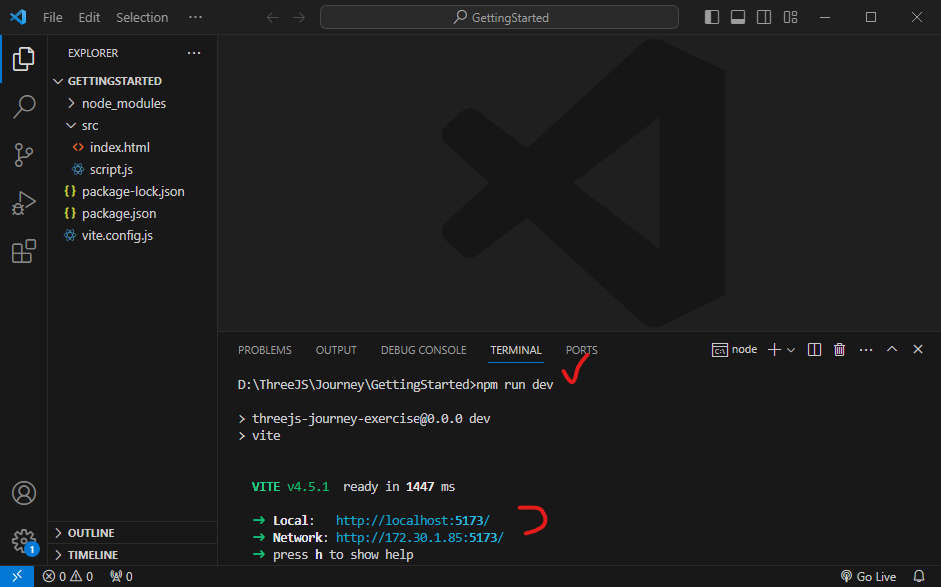Select the TERMINAL tab
Screen dimensions: 941x587
[516, 350]
